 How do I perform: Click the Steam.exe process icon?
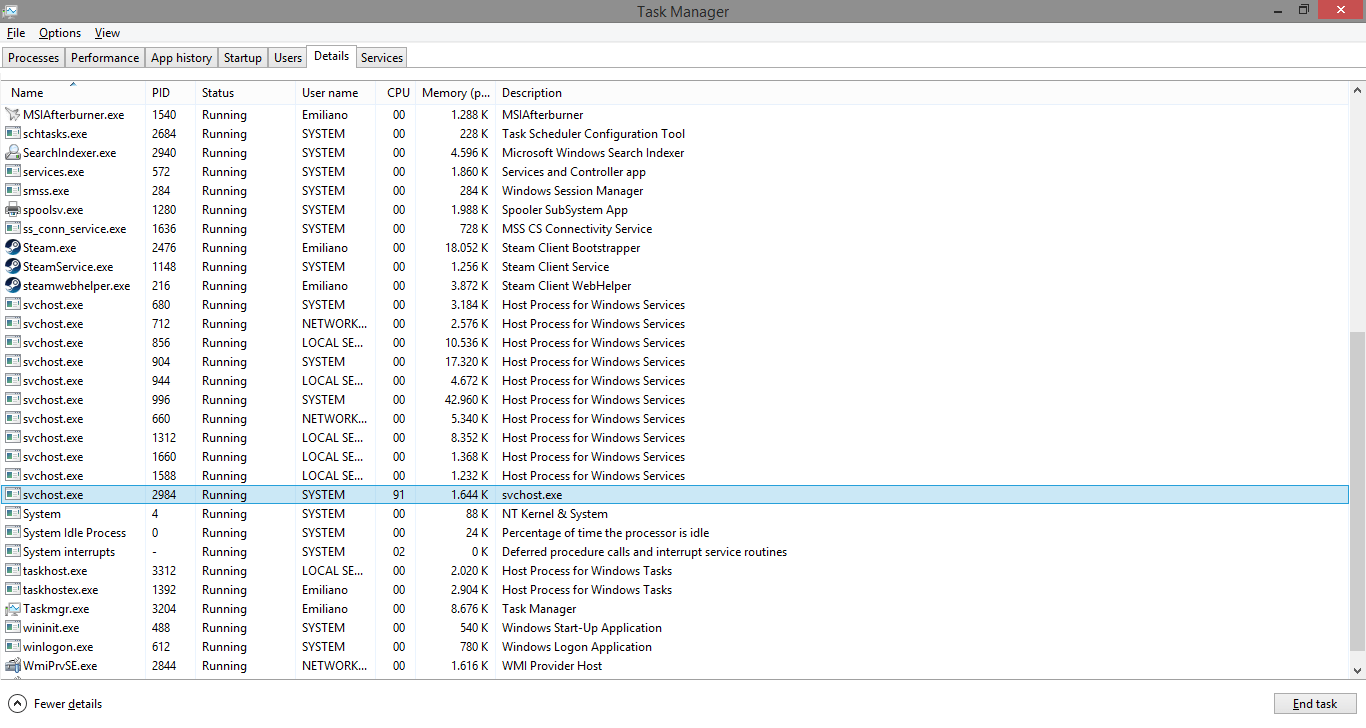click(15, 247)
